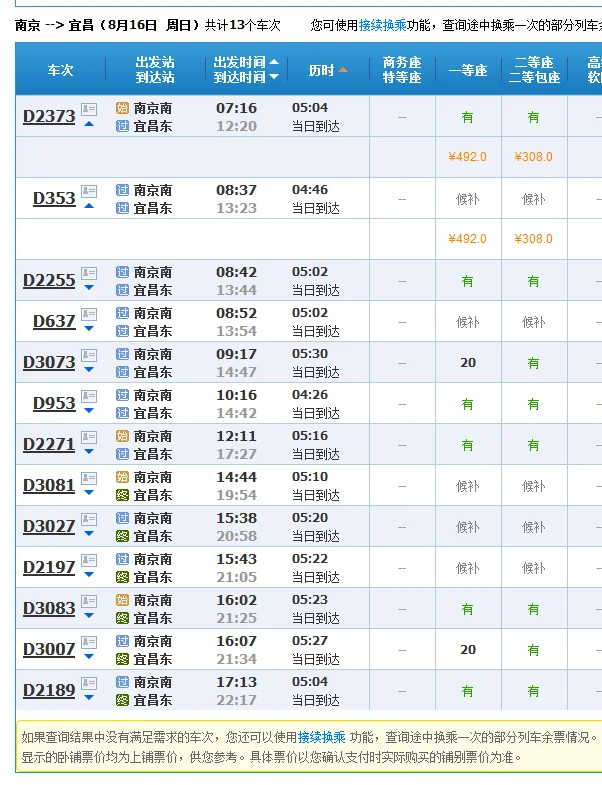Expand prices for train D3081

[x=89, y=493]
